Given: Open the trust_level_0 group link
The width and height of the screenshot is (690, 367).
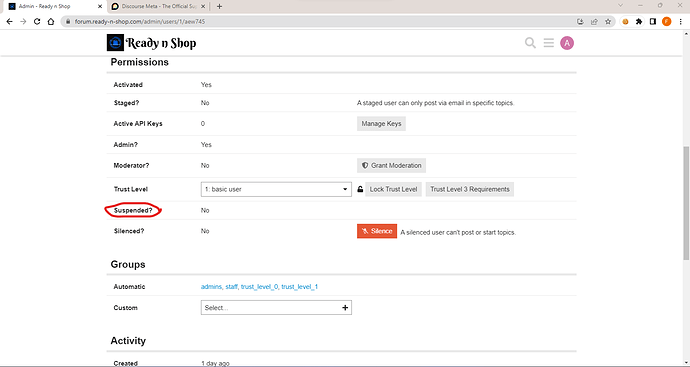Looking at the screenshot, I should [x=259, y=286].
